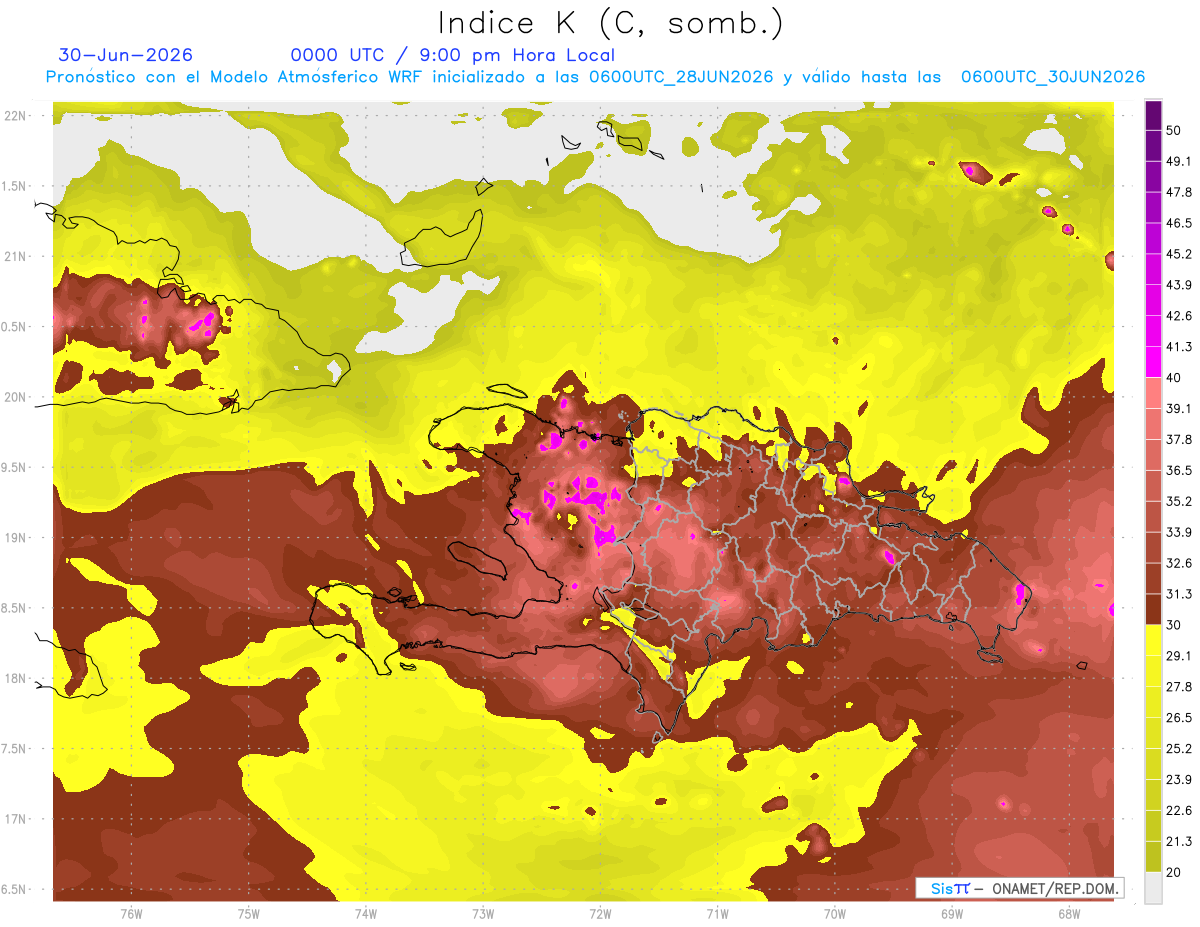Screen dimensions: 1200x927
Task: Click the color scale value '40'
Action: (x=1175, y=378)
